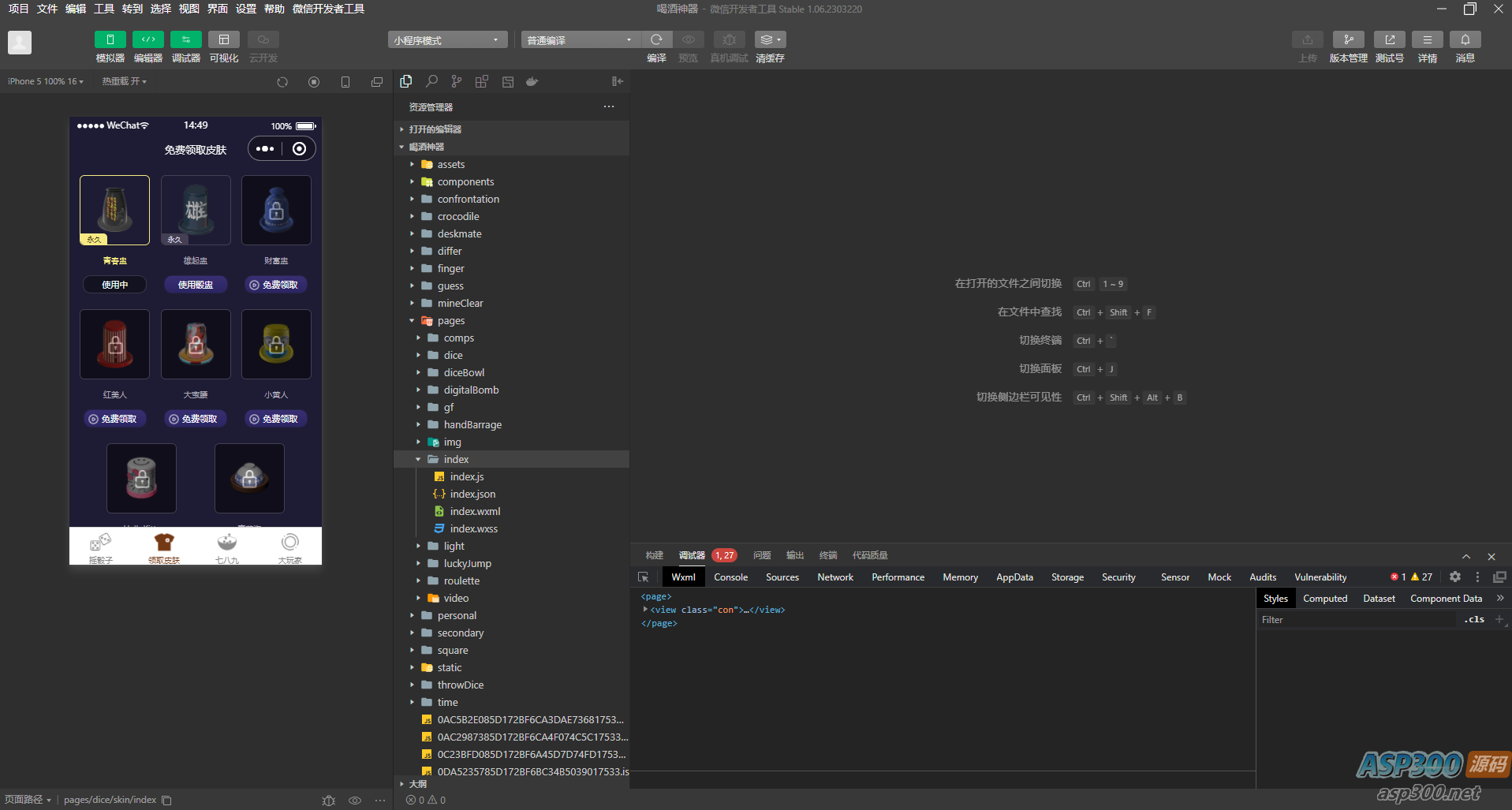
Task: Open the Version Management (版本管理) tool
Action: click(x=1348, y=39)
